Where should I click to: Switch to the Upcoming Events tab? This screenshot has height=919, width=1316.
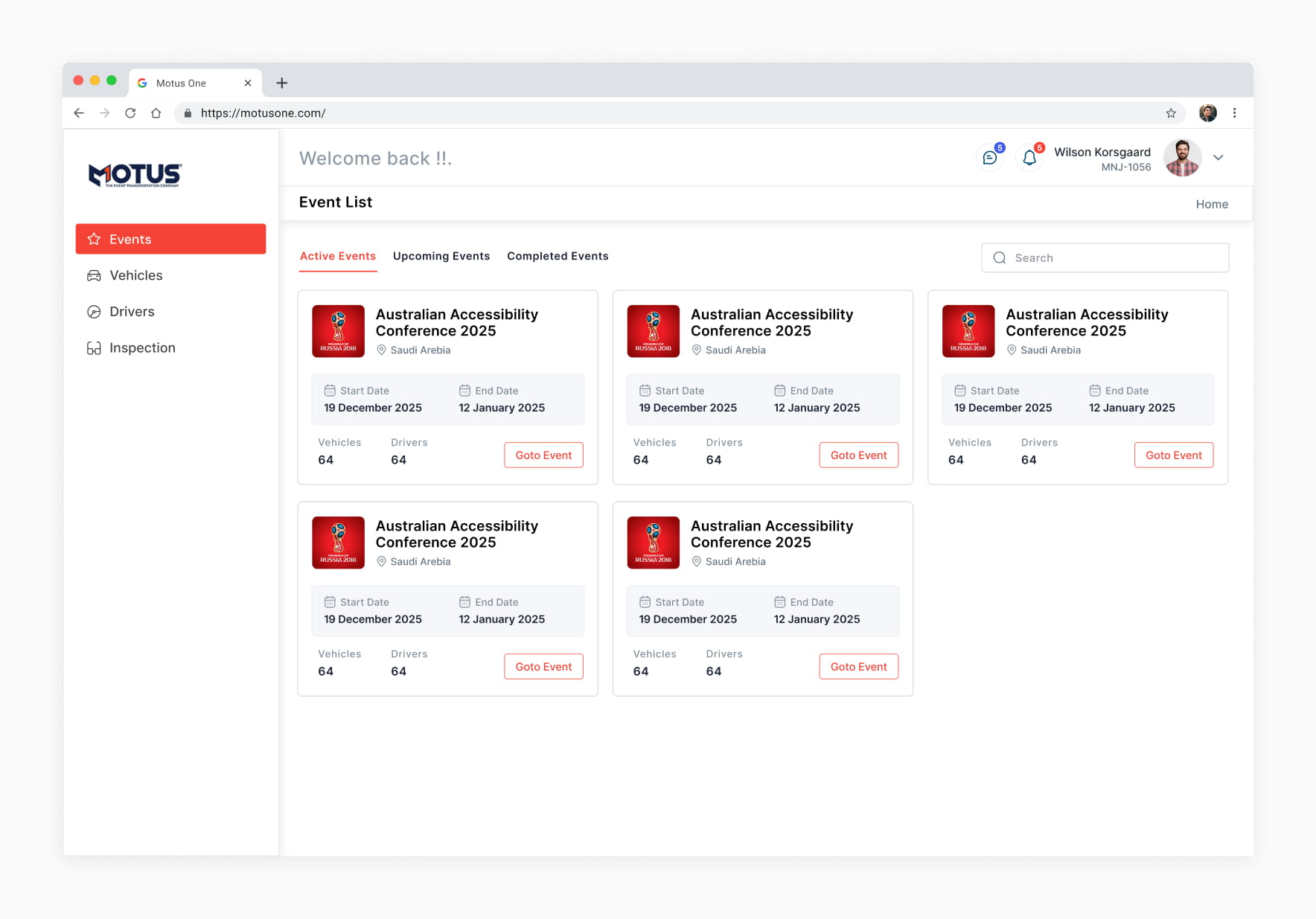click(441, 256)
